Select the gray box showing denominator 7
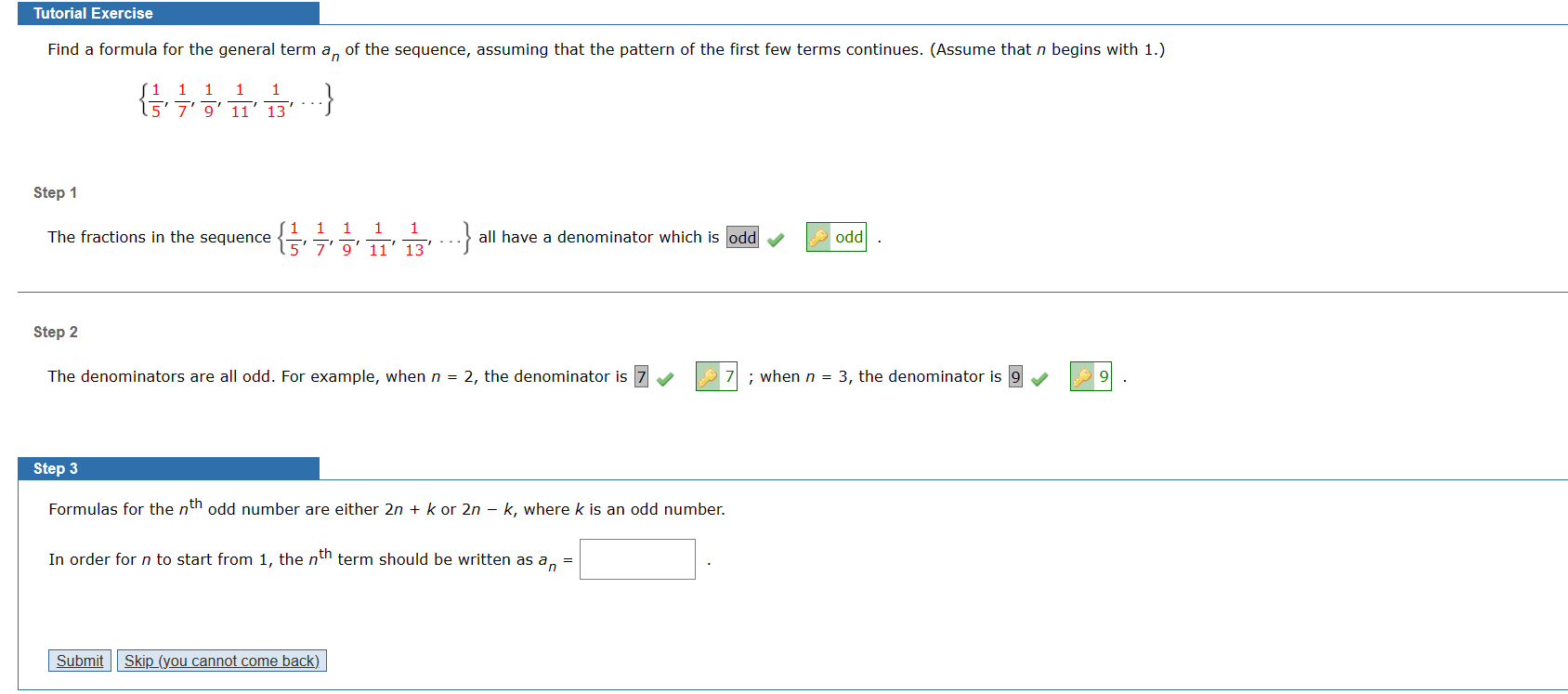The width and height of the screenshot is (1568, 694). 639,376
